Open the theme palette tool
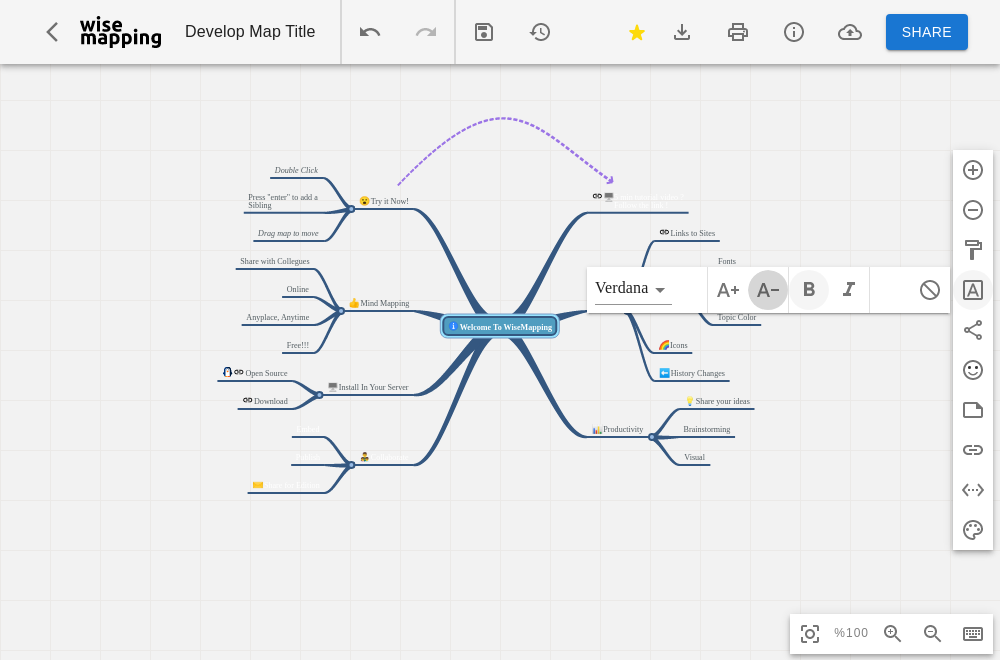Screen dimensions: 1000x660 tap(973, 530)
